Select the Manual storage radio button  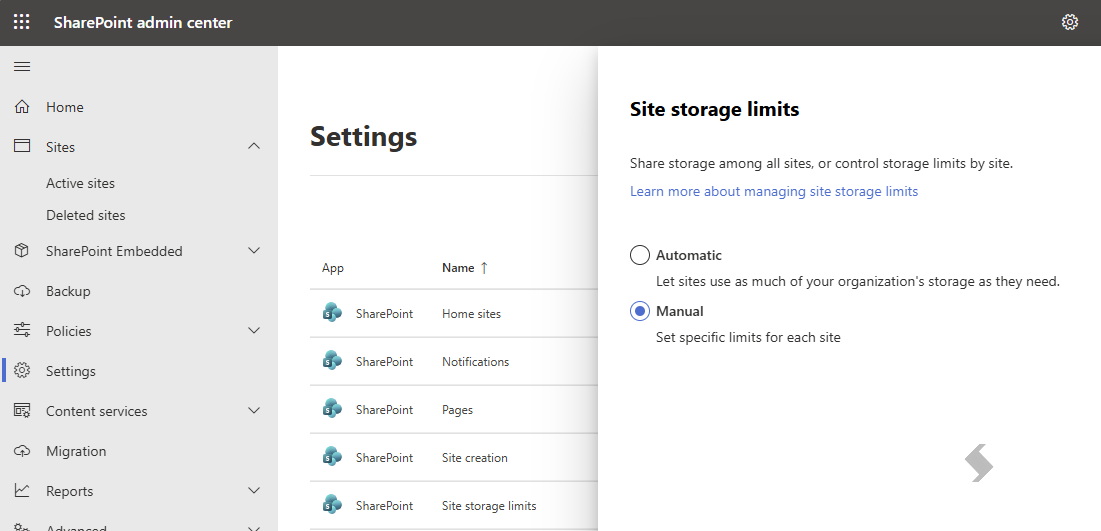point(640,311)
